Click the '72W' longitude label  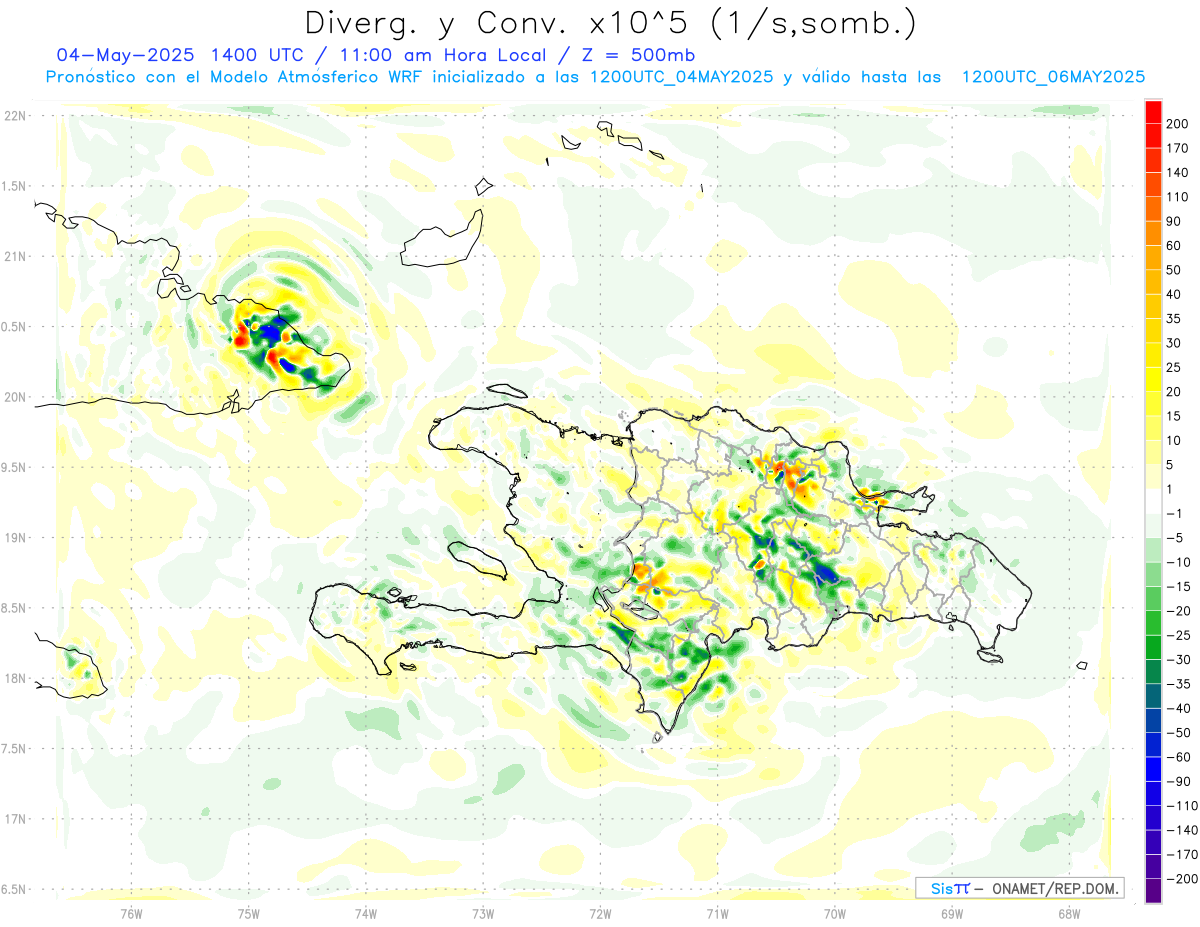(x=600, y=913)
